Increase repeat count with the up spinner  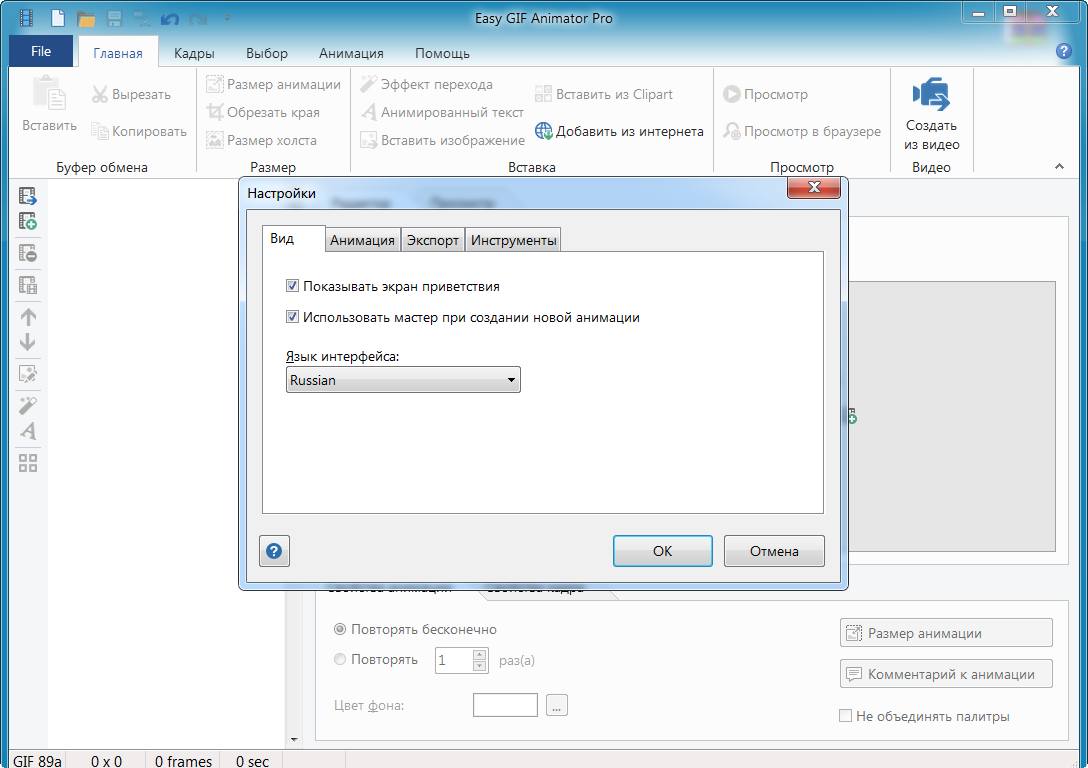click(x=479, y=655)
